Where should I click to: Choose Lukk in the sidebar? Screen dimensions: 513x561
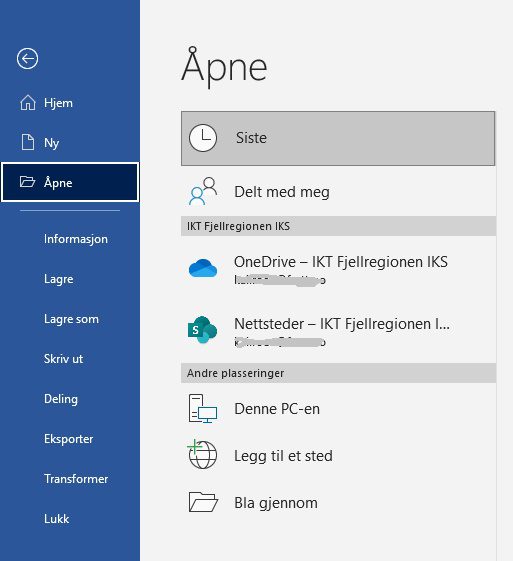tap(70, 519)
